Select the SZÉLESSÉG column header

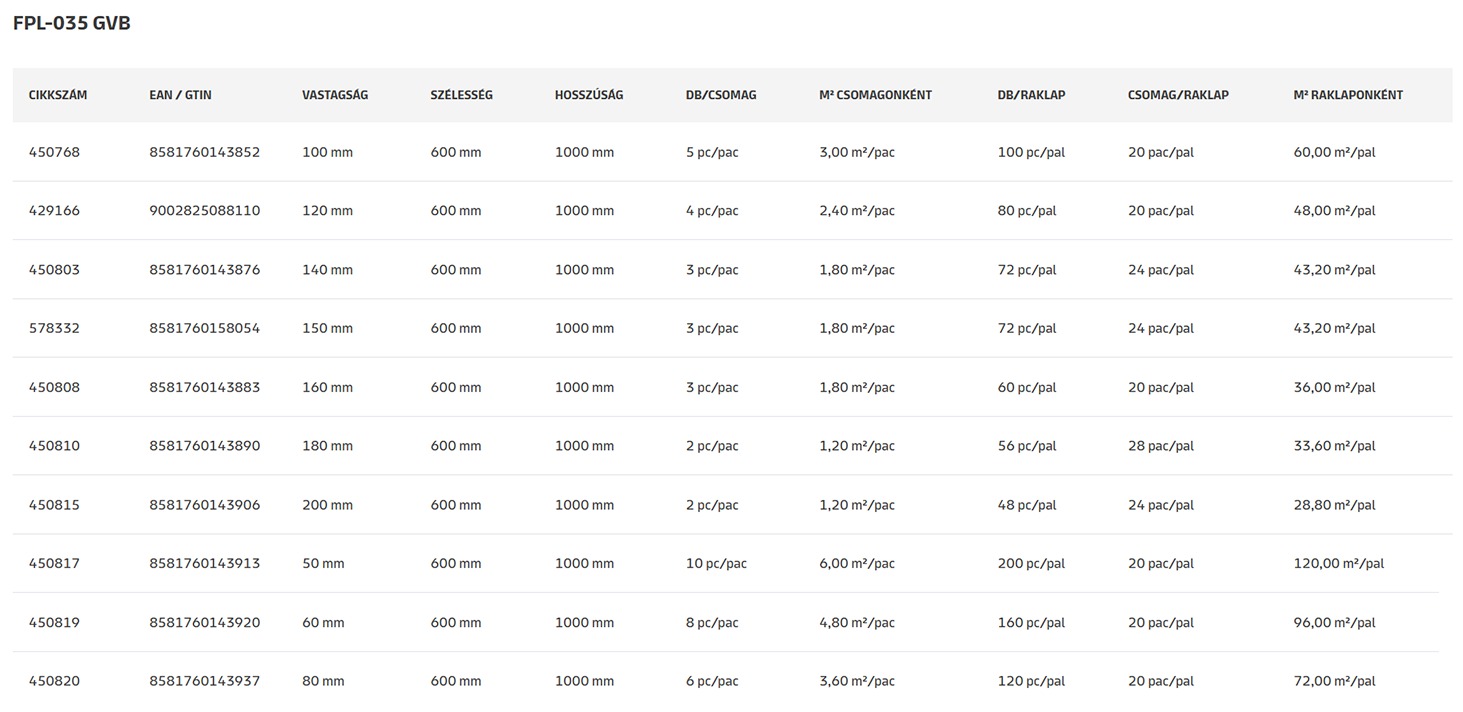click(x=461, y=95)
